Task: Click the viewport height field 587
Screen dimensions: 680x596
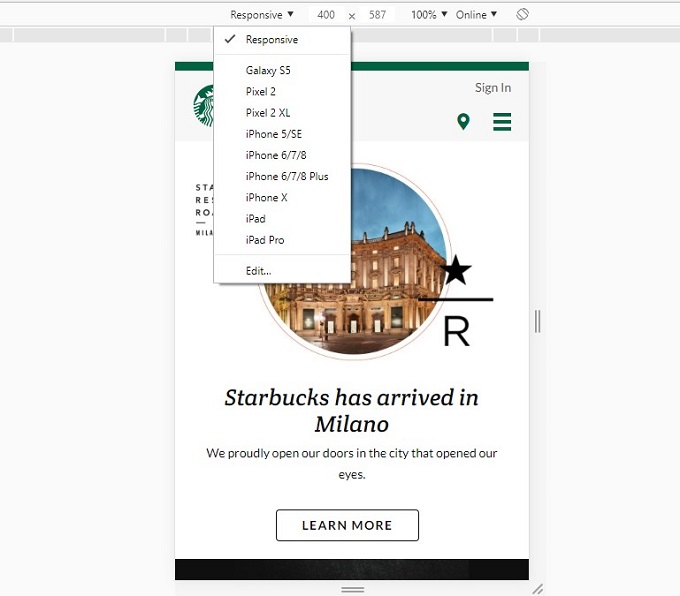Action: tap(377, 15)
